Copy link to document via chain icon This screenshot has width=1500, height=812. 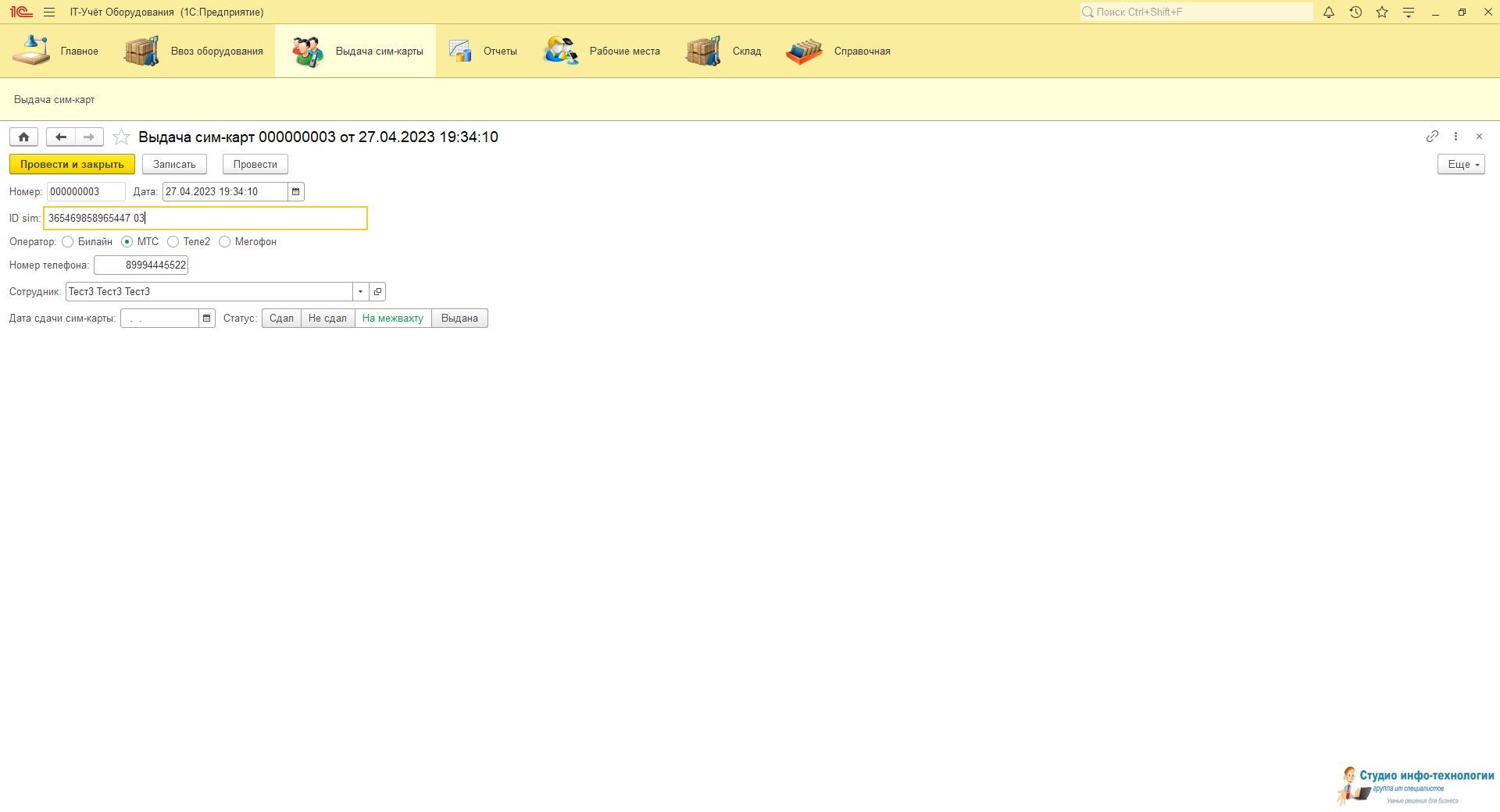tap(1431, 137)
